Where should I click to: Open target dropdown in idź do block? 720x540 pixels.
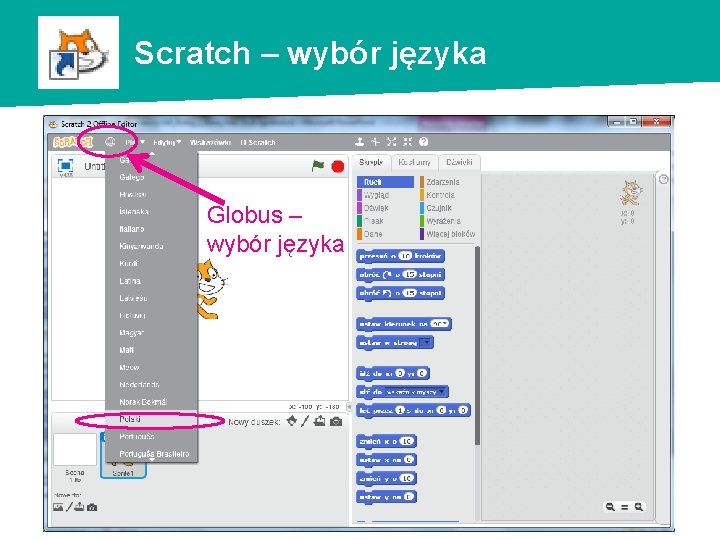click(442, 392)
